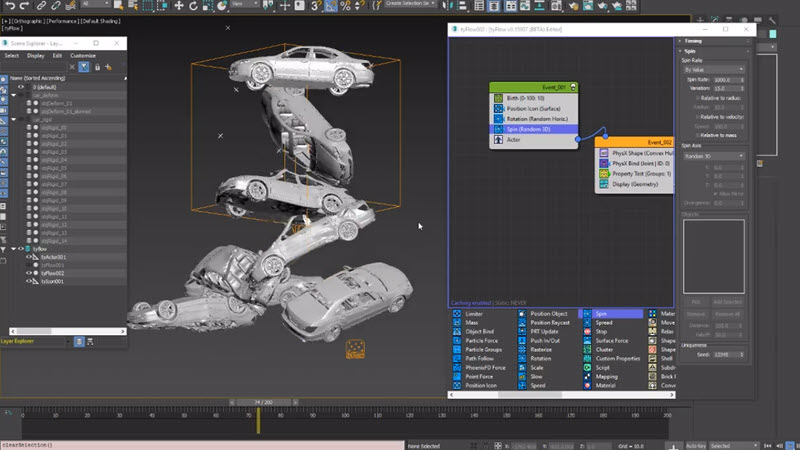Select the Actor operator in Event_001
The image size is (800, 450).
[534, 139]
